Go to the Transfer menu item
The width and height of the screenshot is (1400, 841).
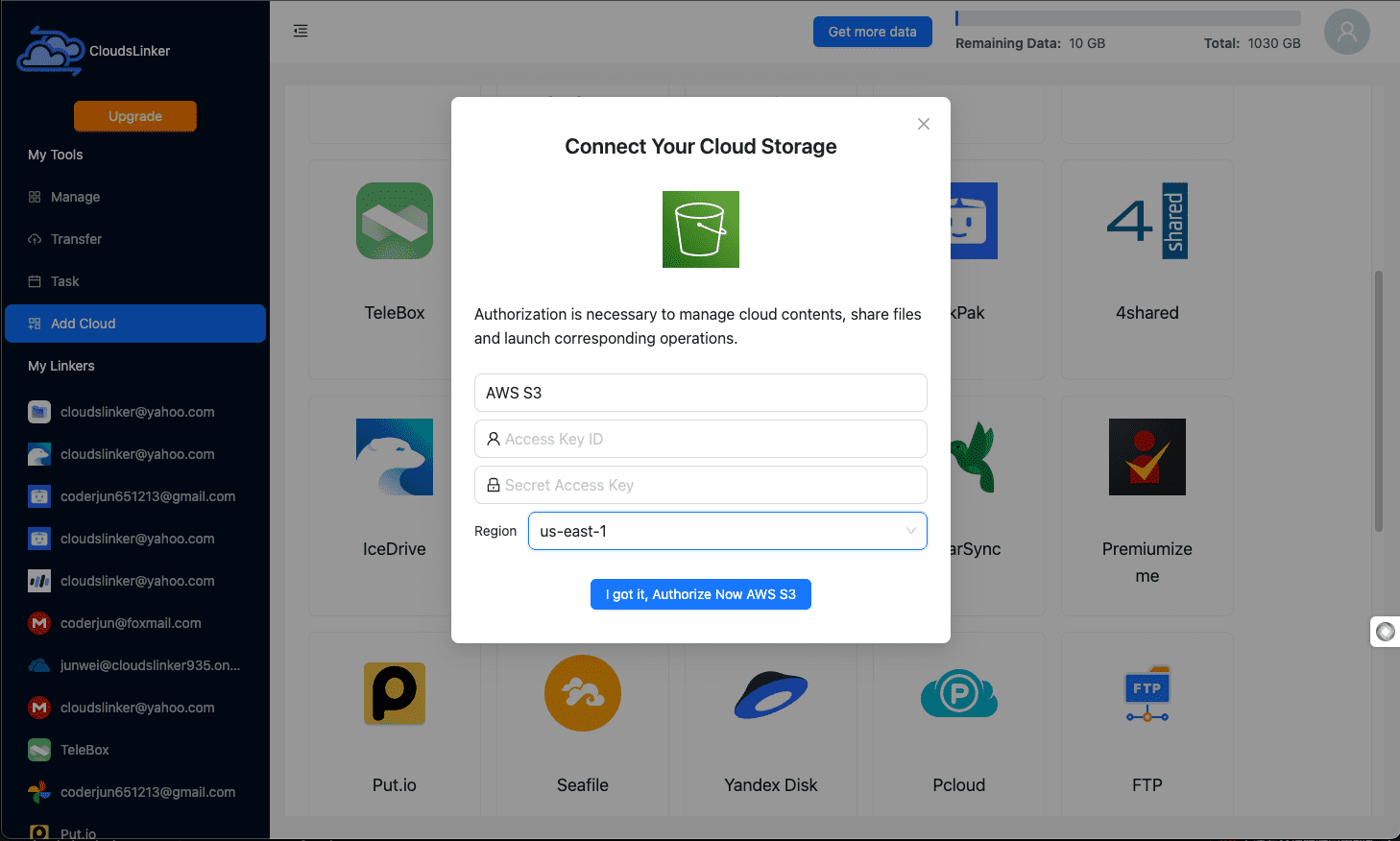[135, 239]
